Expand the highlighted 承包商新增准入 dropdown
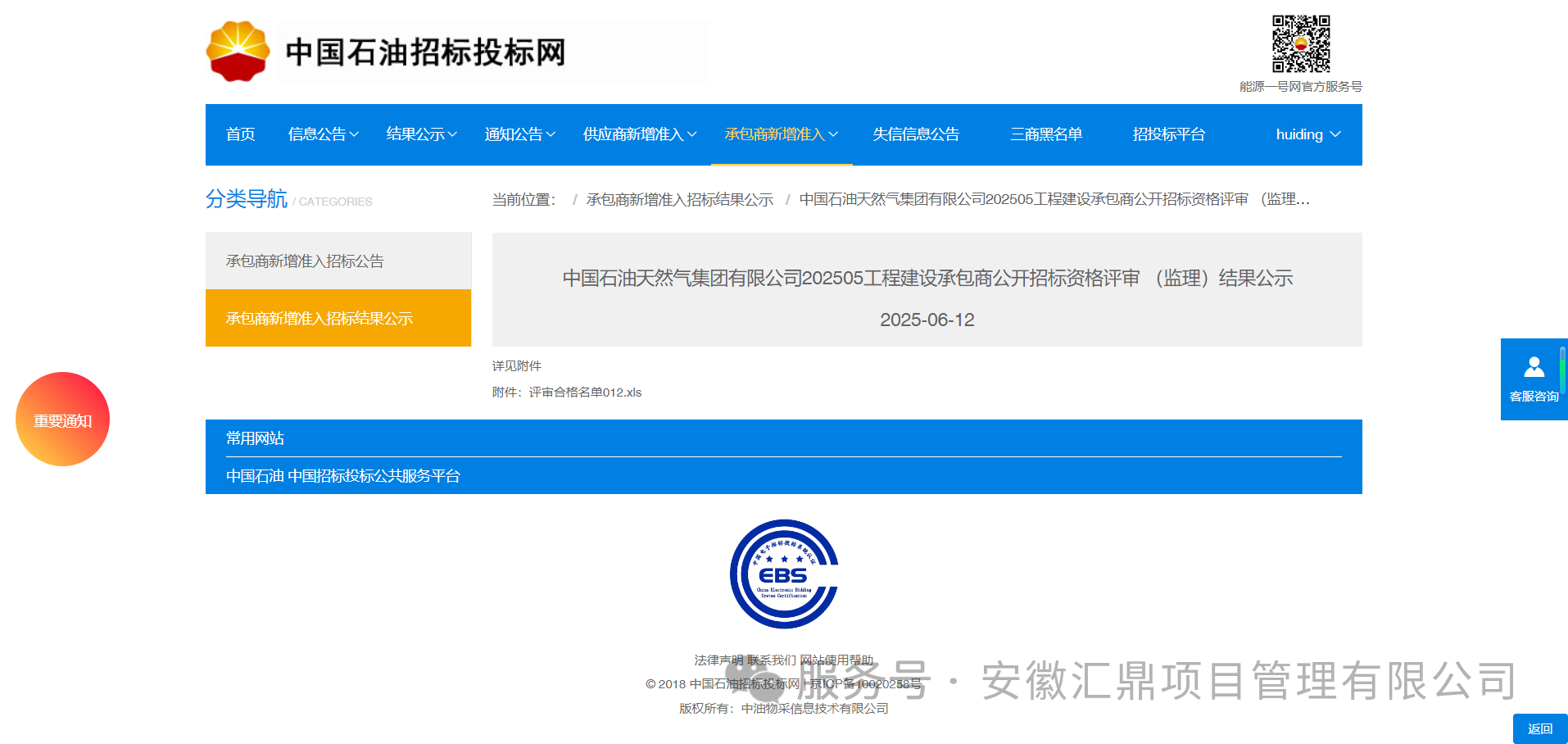The image size is (1568, 744). point(781,134)
